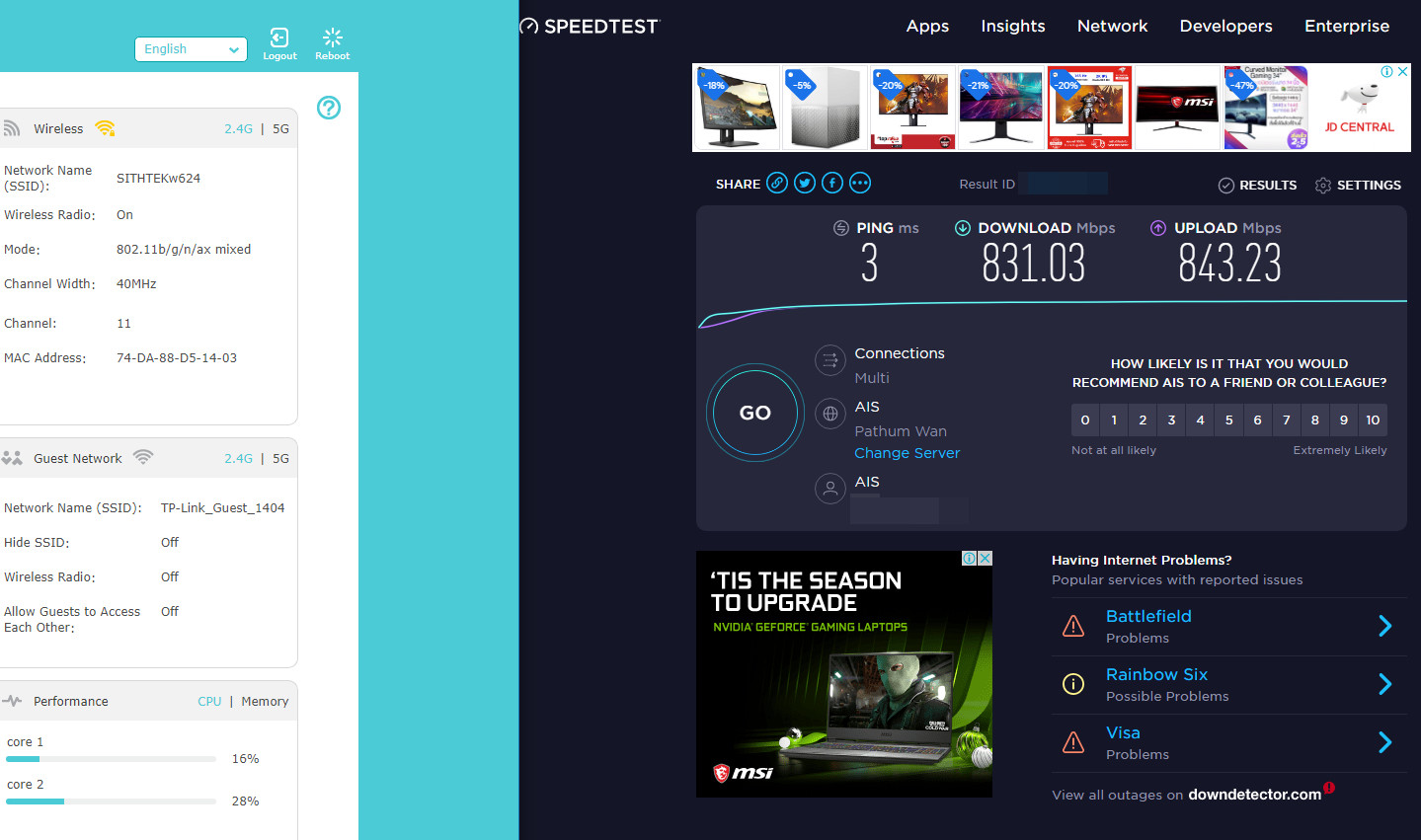Share result on Twitter
The image size is (1421, 840).
coord(805,183)
